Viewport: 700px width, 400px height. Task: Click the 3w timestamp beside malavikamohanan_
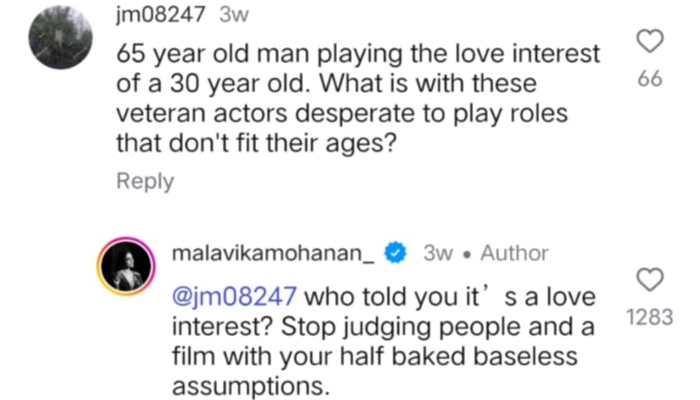439,254
